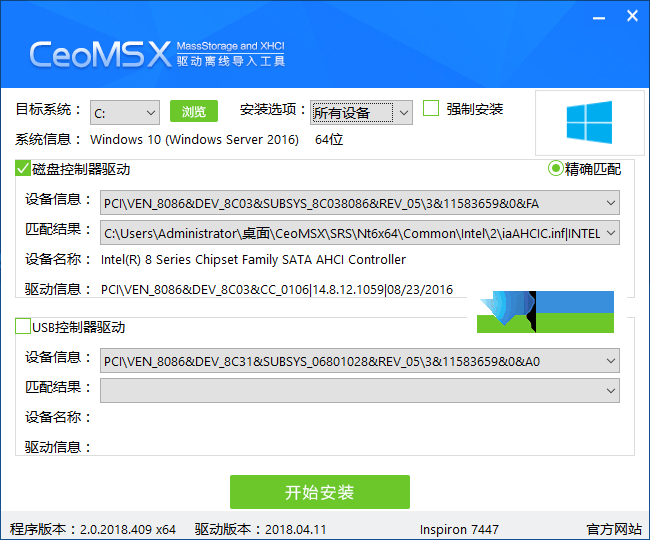Expand disk controller 匹配结果 dropdown
Screen dimensions: 650x540
click(360, 233)
